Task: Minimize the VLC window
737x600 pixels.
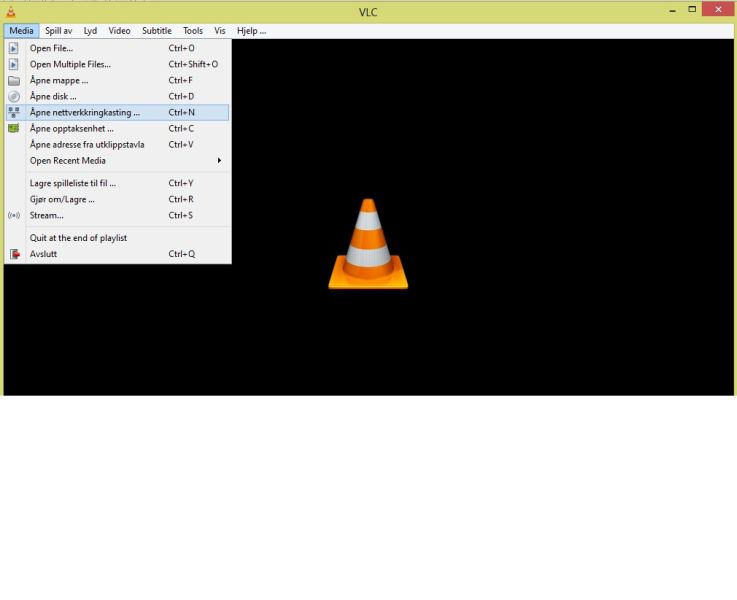Action: click(x=673, y=10)
